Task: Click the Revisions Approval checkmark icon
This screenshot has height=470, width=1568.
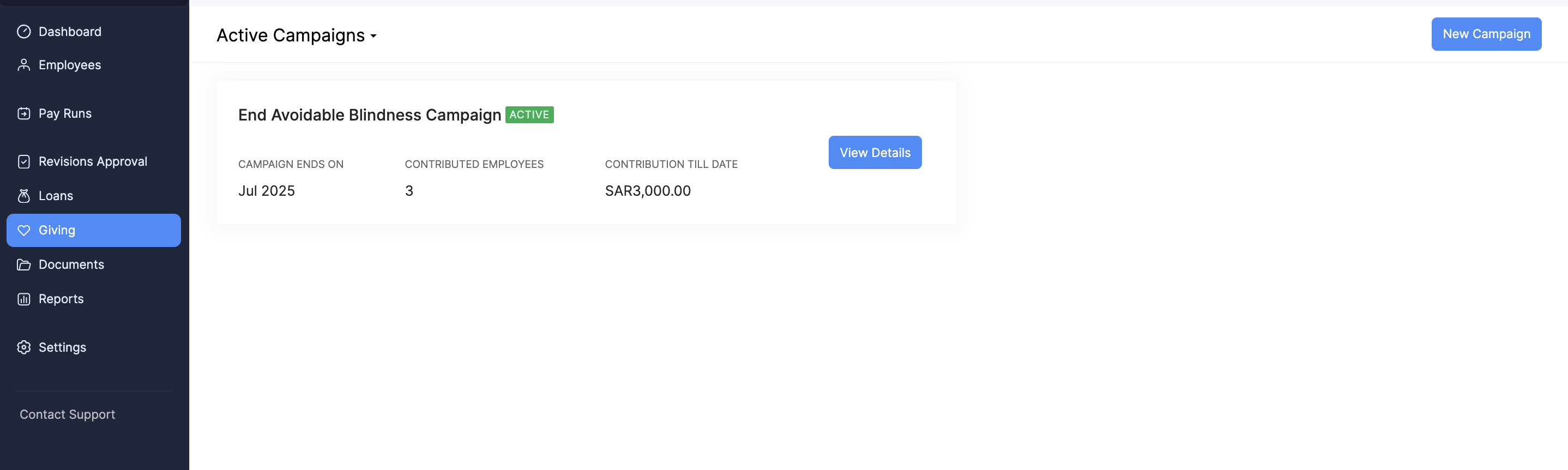Action: (x=24, y=161)
